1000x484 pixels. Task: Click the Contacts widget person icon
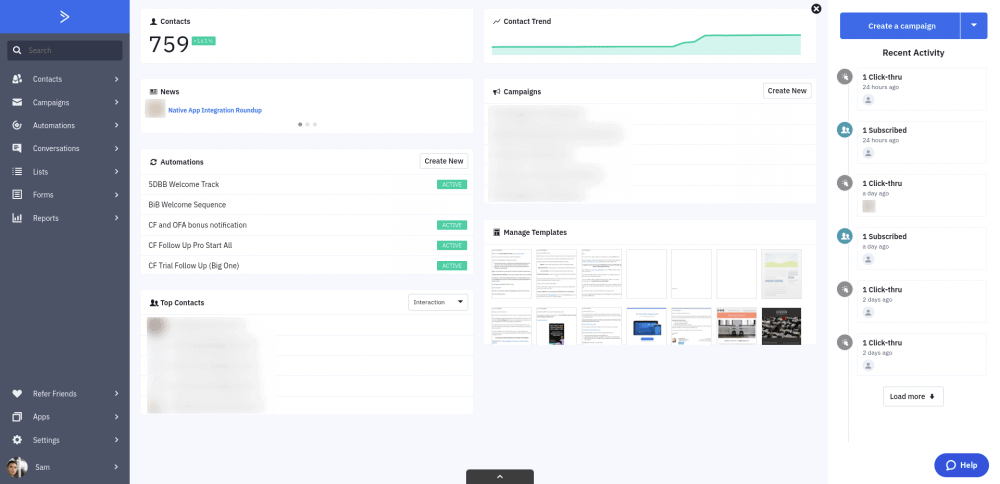click(153, 21)
